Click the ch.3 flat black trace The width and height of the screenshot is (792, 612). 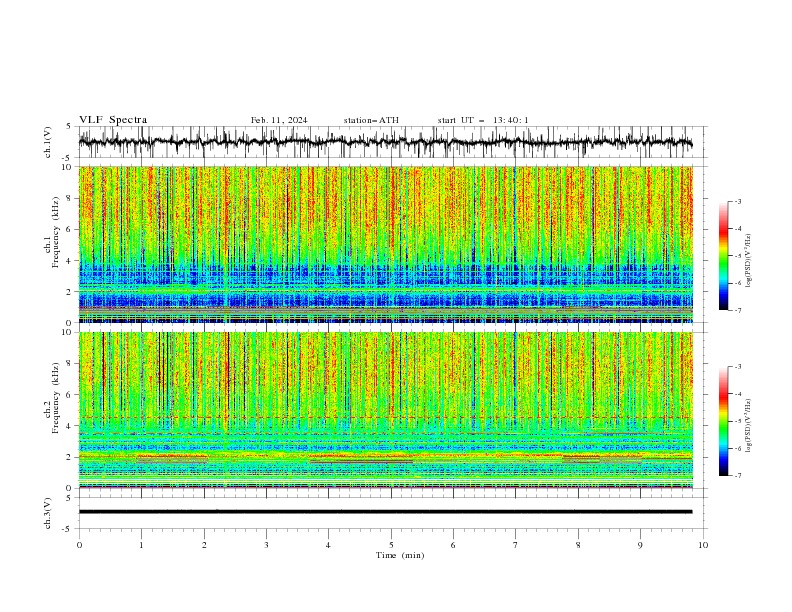(386, 512)
